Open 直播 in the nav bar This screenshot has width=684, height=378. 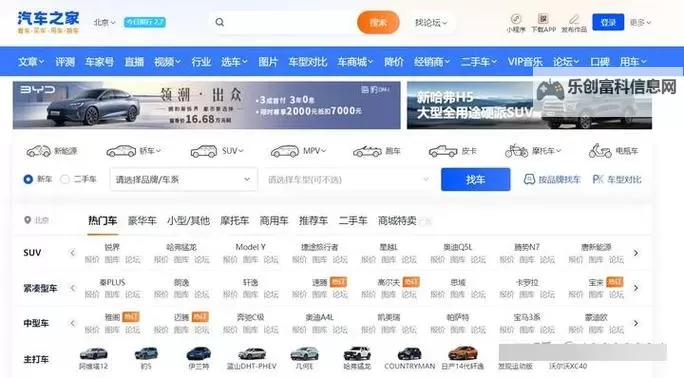(x=134, y=62)
